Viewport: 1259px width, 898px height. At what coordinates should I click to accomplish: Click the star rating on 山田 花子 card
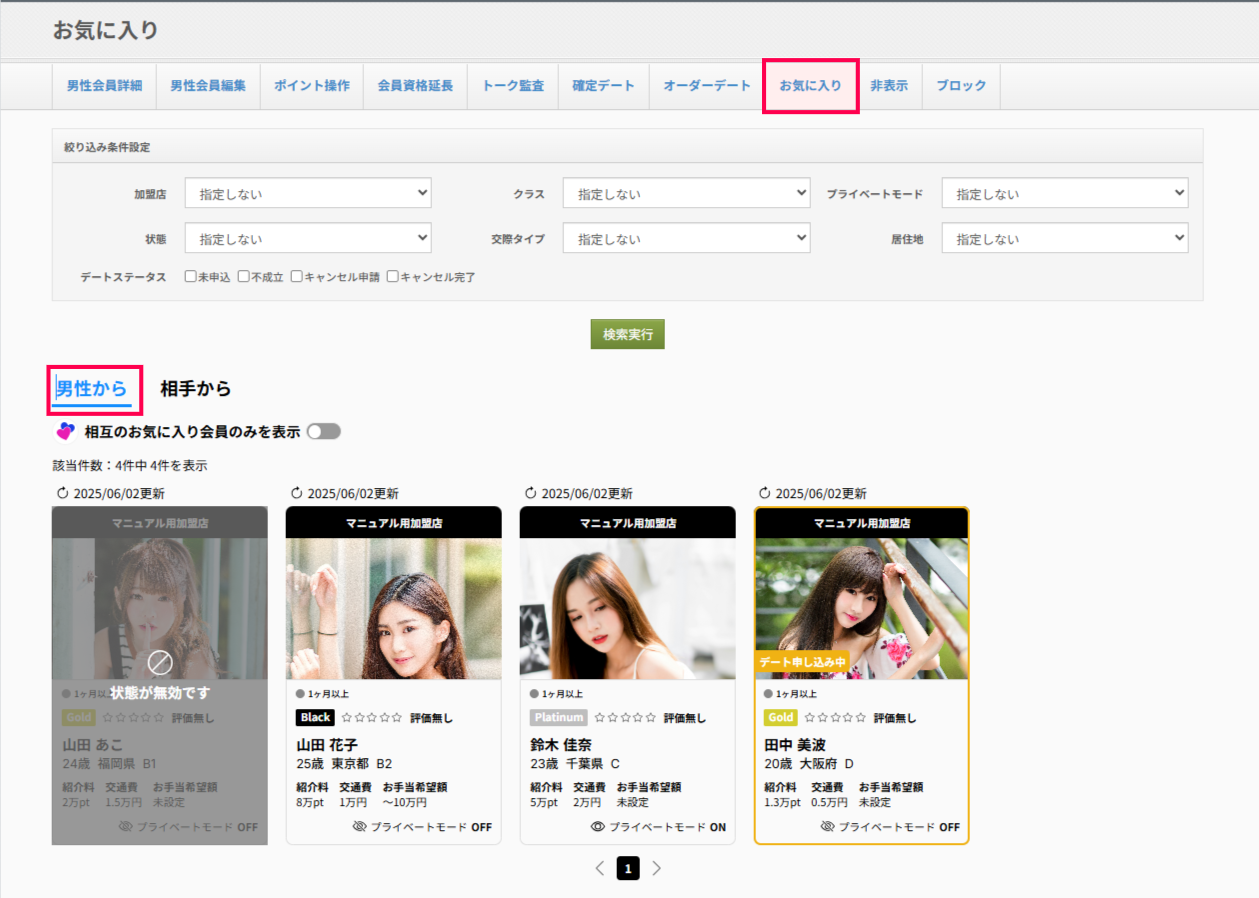point(372,717)
